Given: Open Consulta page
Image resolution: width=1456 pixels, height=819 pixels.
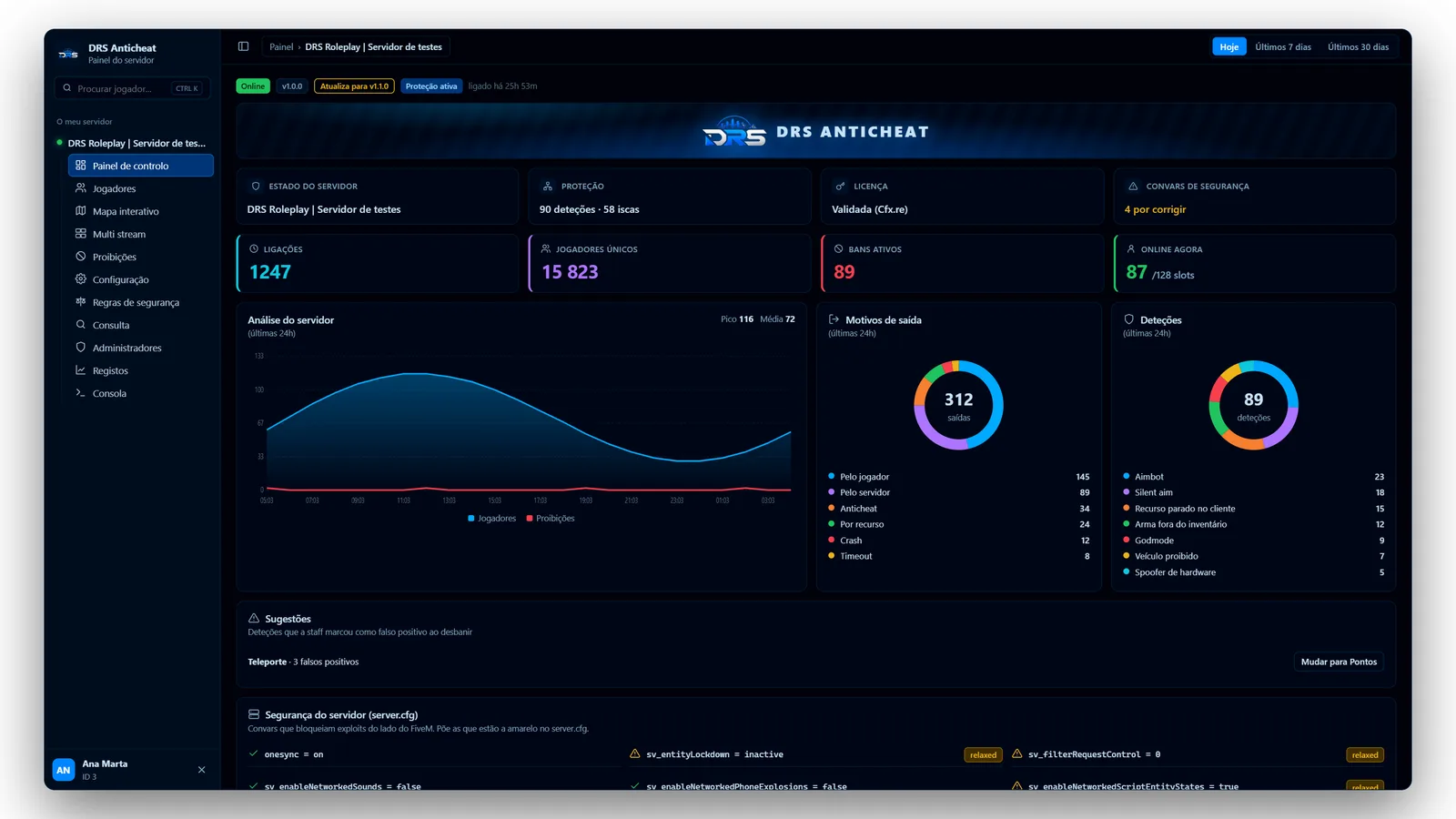Looking at the screenshot, I should (141, 325).
